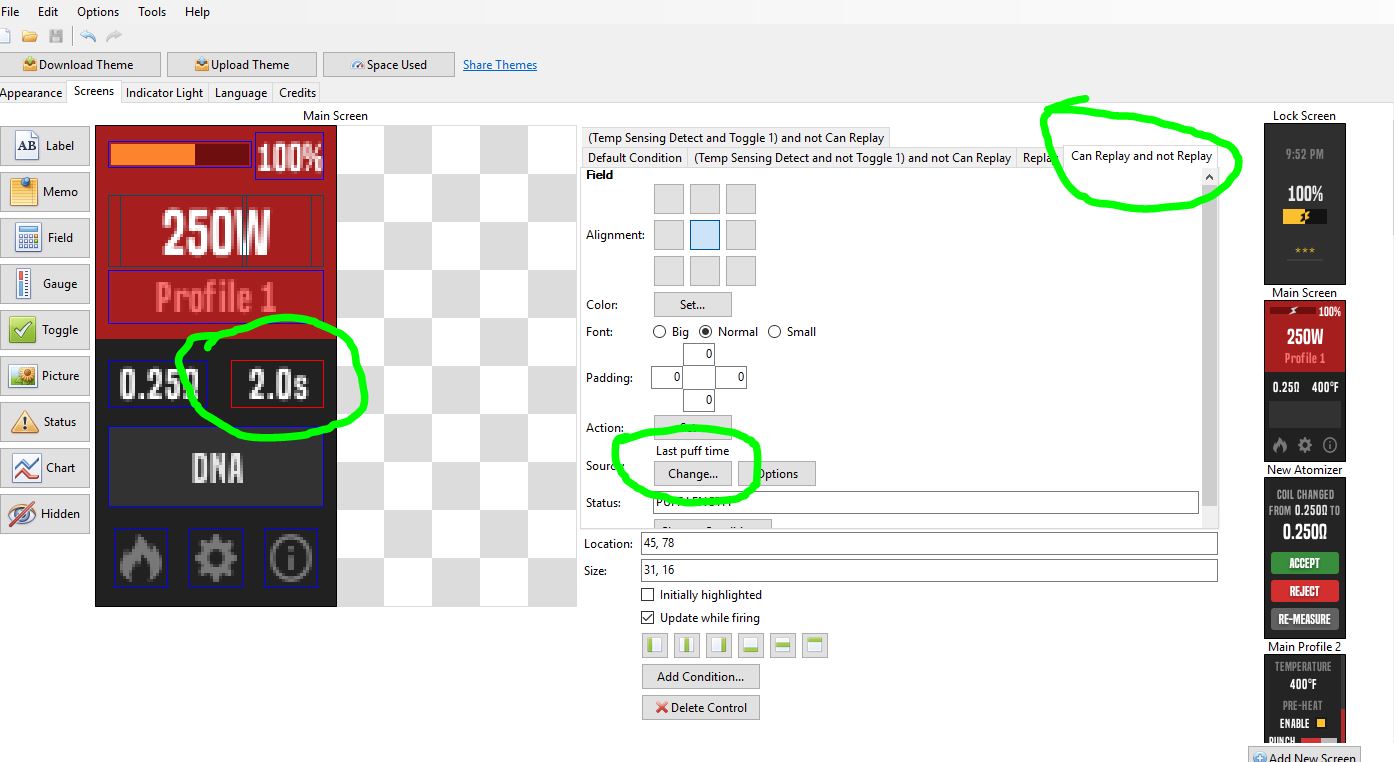Center the selected control horizontally
1394x762 pixels.
click(x=687, y=646)
